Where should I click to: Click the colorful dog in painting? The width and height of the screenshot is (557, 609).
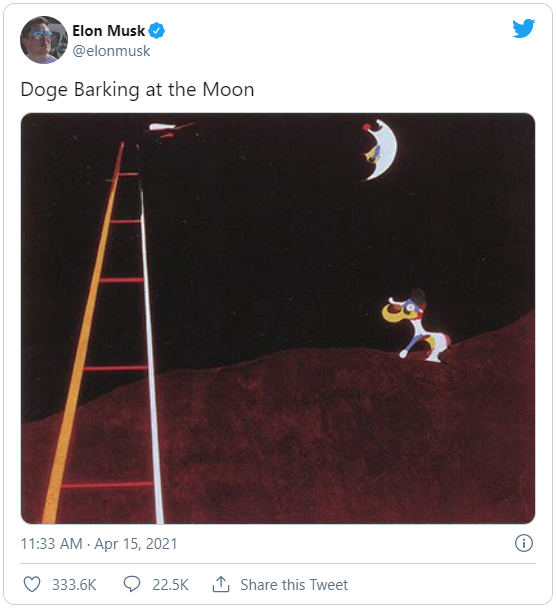click(x=416, y=326)
